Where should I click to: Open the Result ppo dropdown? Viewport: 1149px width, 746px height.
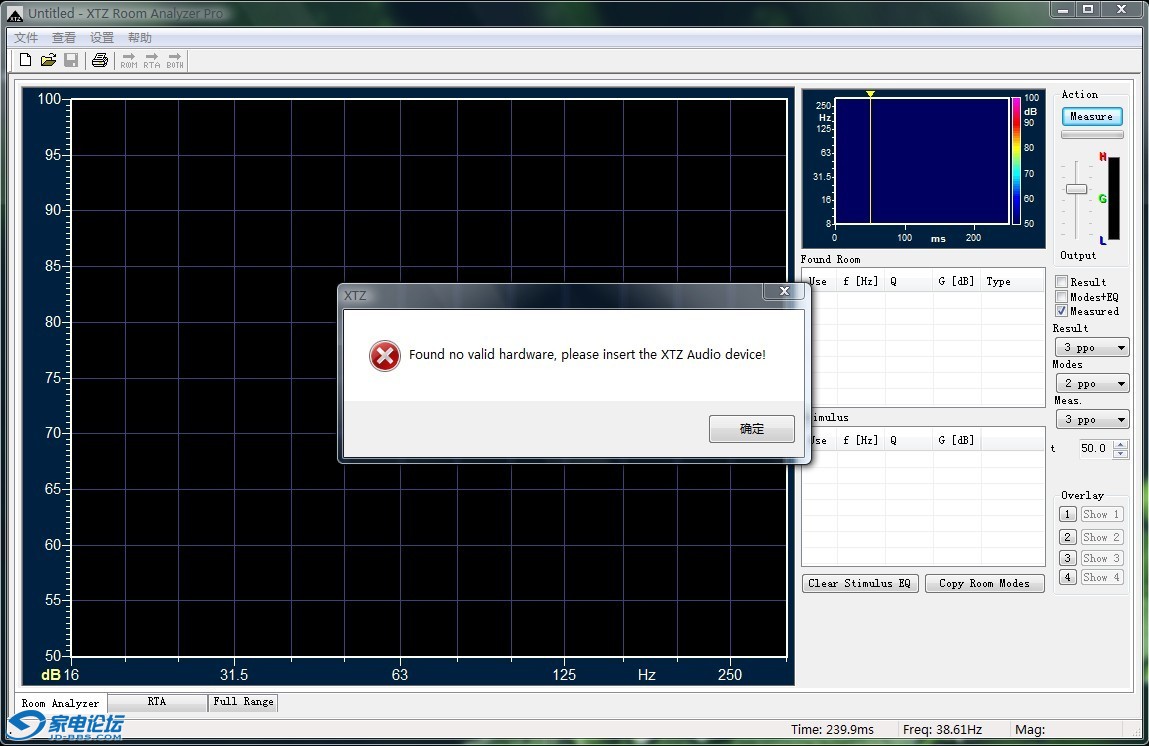[x=1092, y=347]
